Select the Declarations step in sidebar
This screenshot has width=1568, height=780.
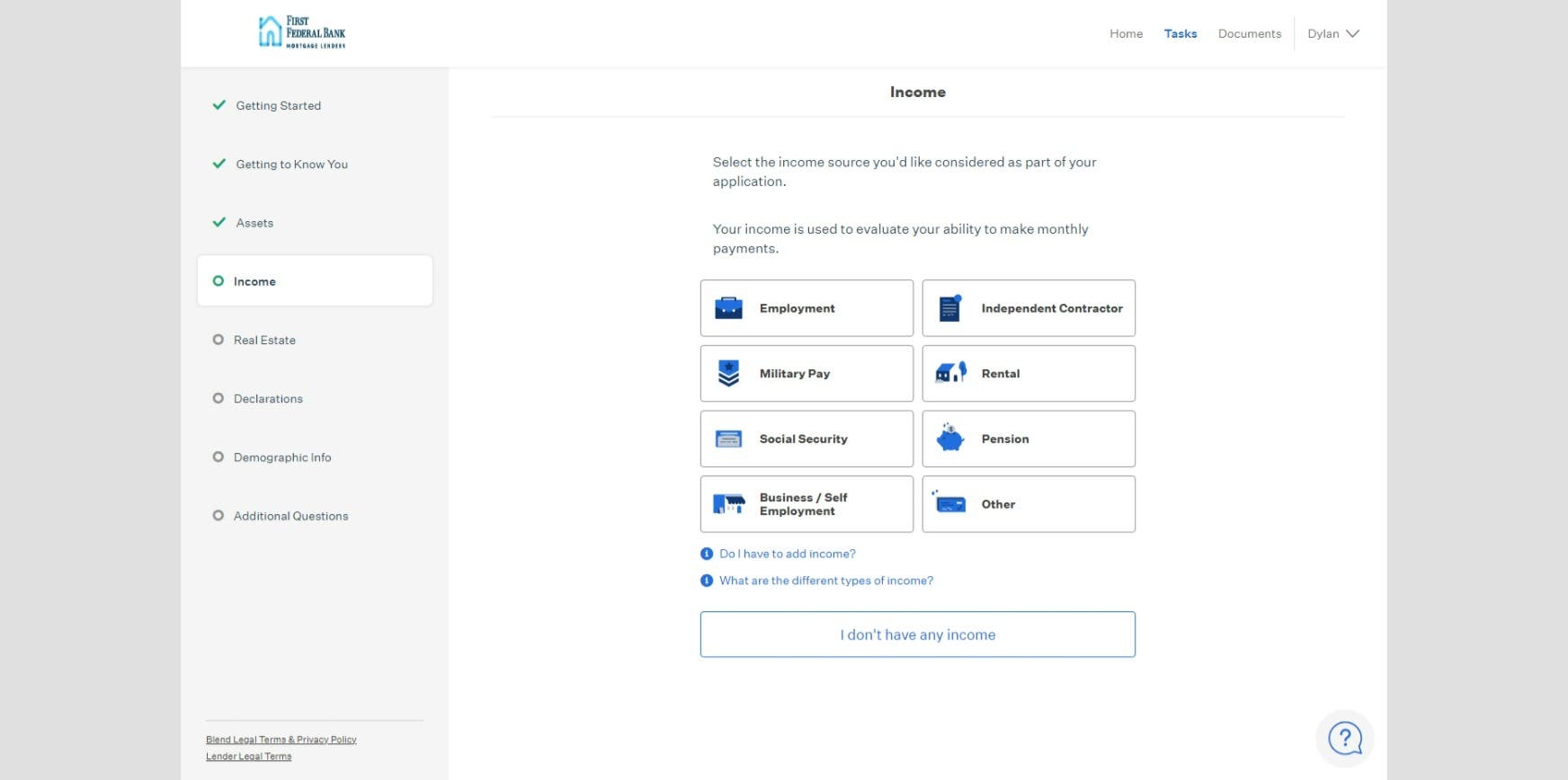pos(268,399)
